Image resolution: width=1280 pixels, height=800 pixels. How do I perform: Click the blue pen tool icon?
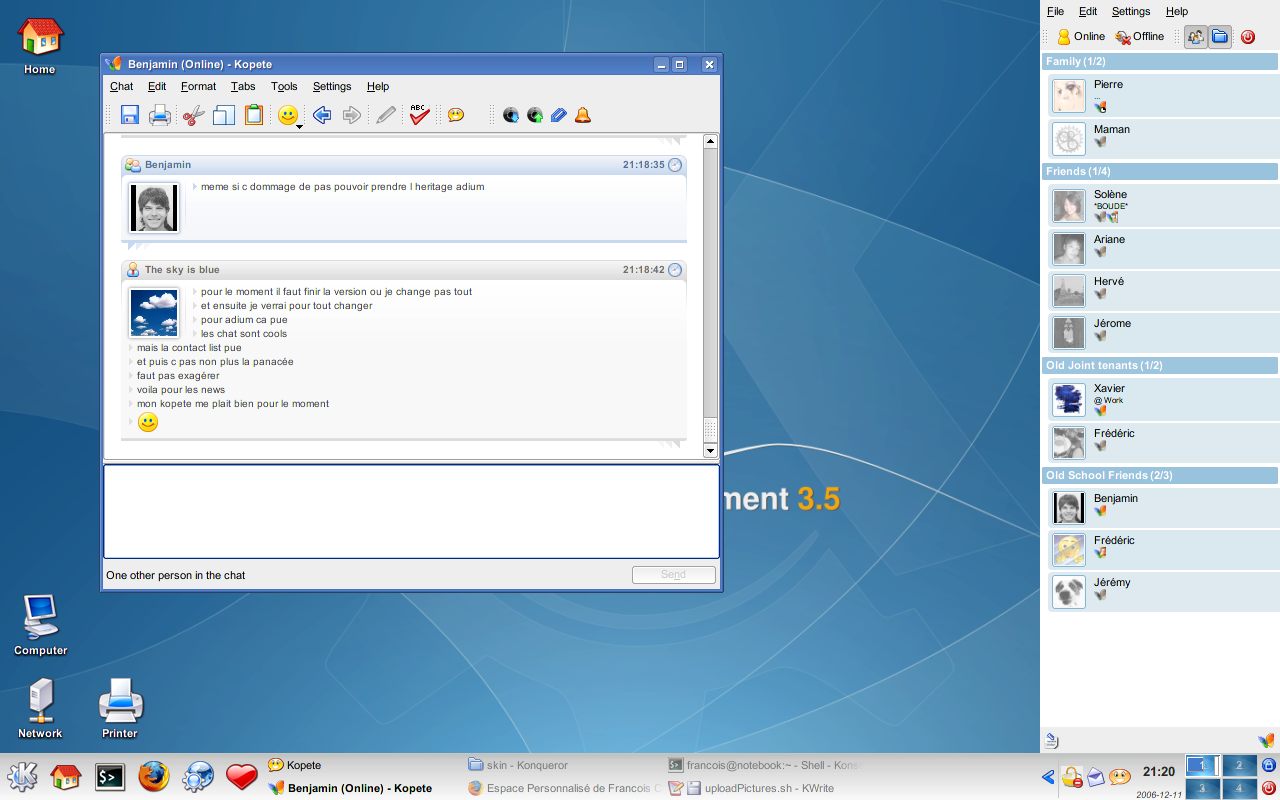559,115
